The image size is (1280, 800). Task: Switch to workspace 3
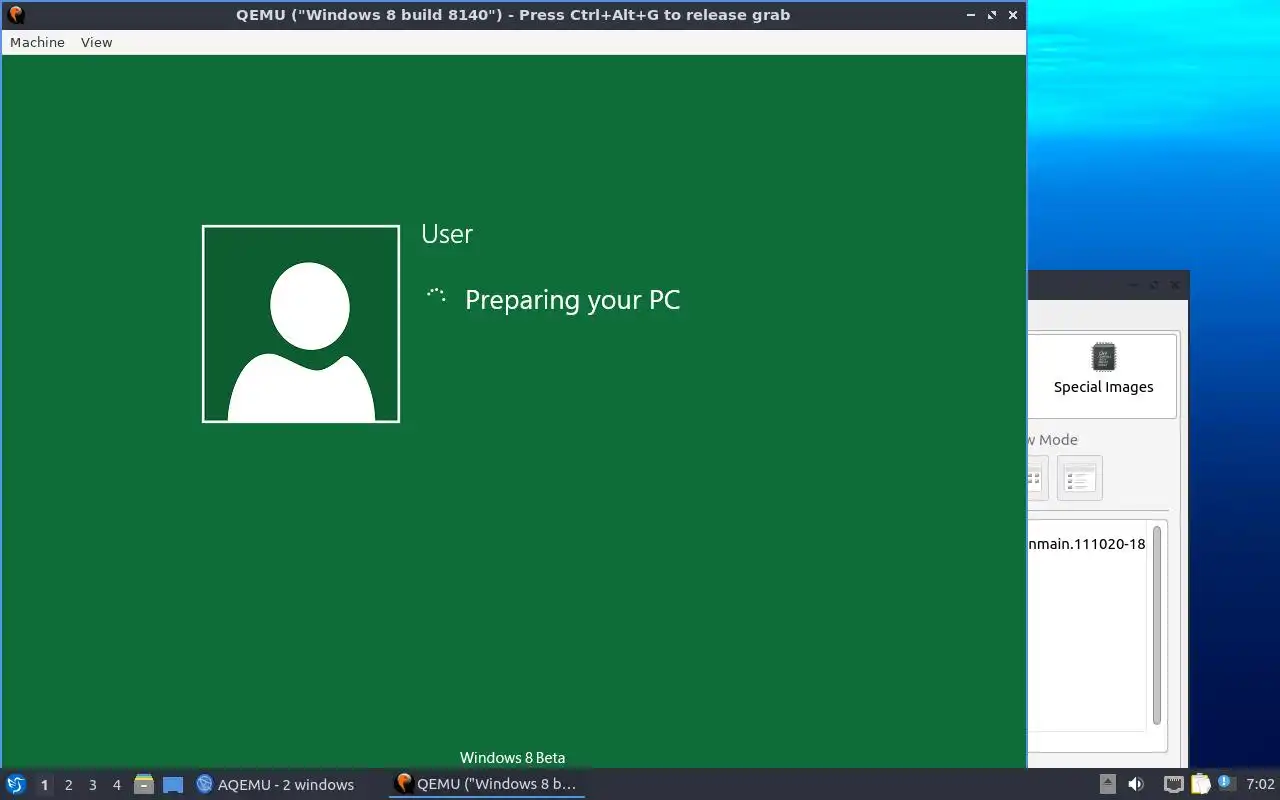click(x=92, y=785)
